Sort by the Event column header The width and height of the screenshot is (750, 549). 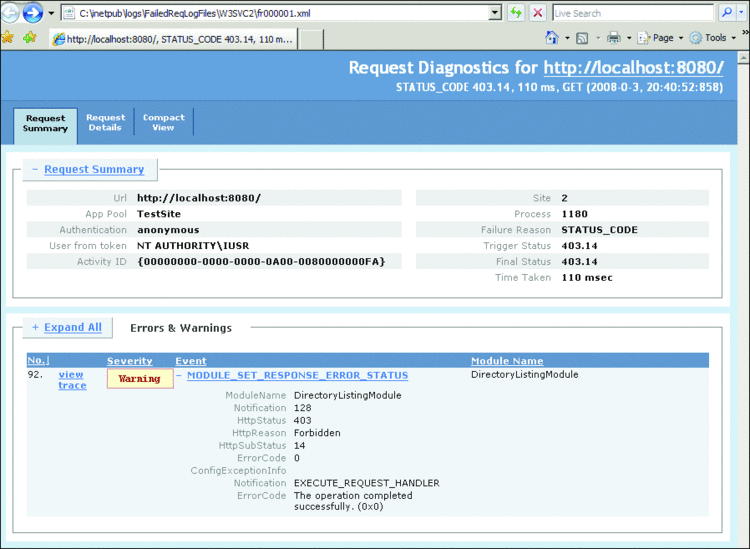[190, 361]
